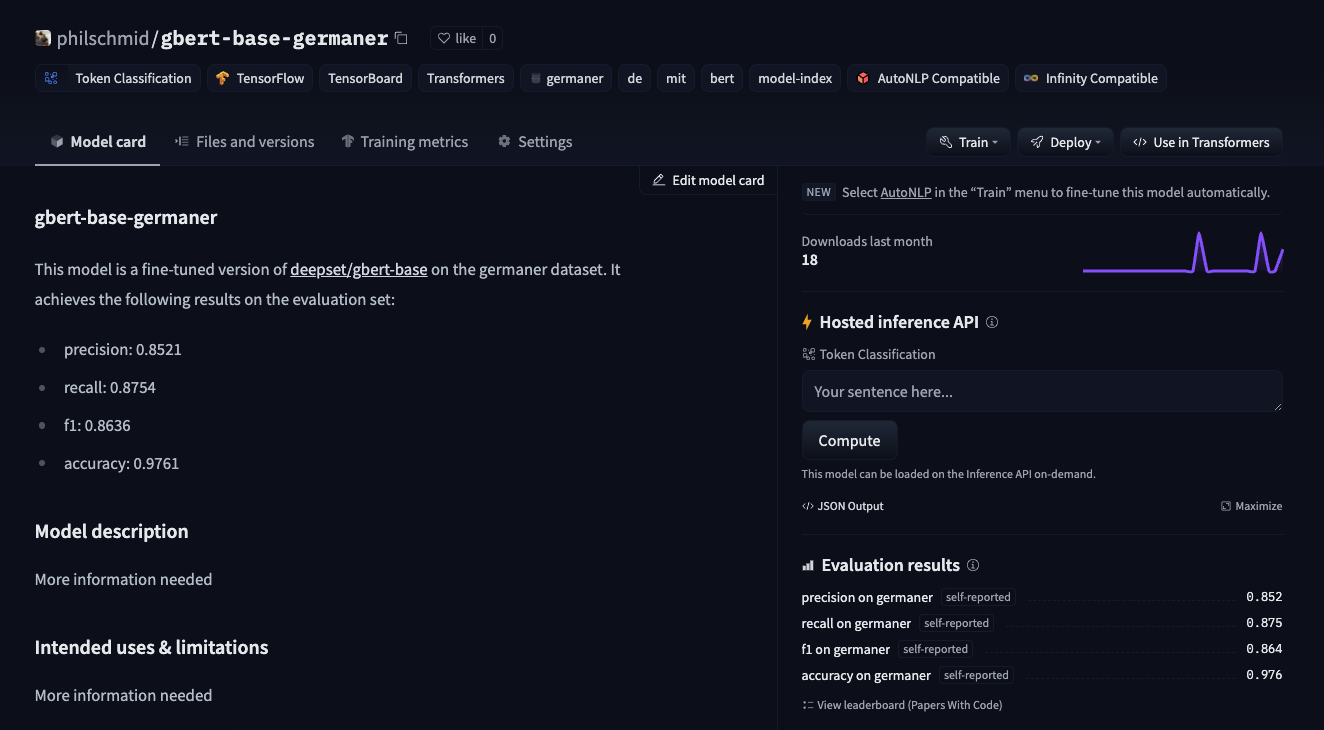Open the AutoNLP Compatible tag

coord(928,78)
